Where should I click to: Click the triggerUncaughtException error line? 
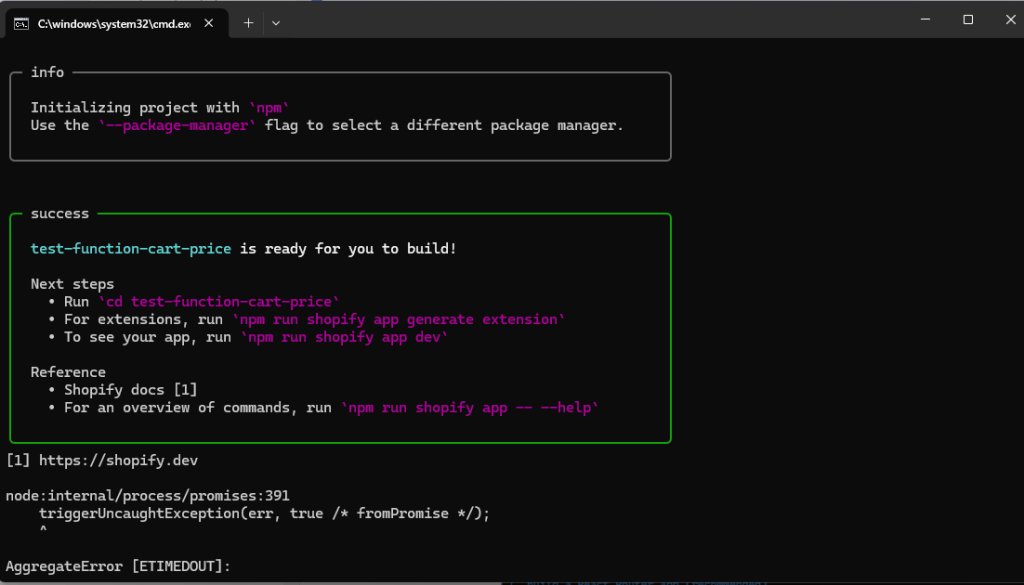264,513
